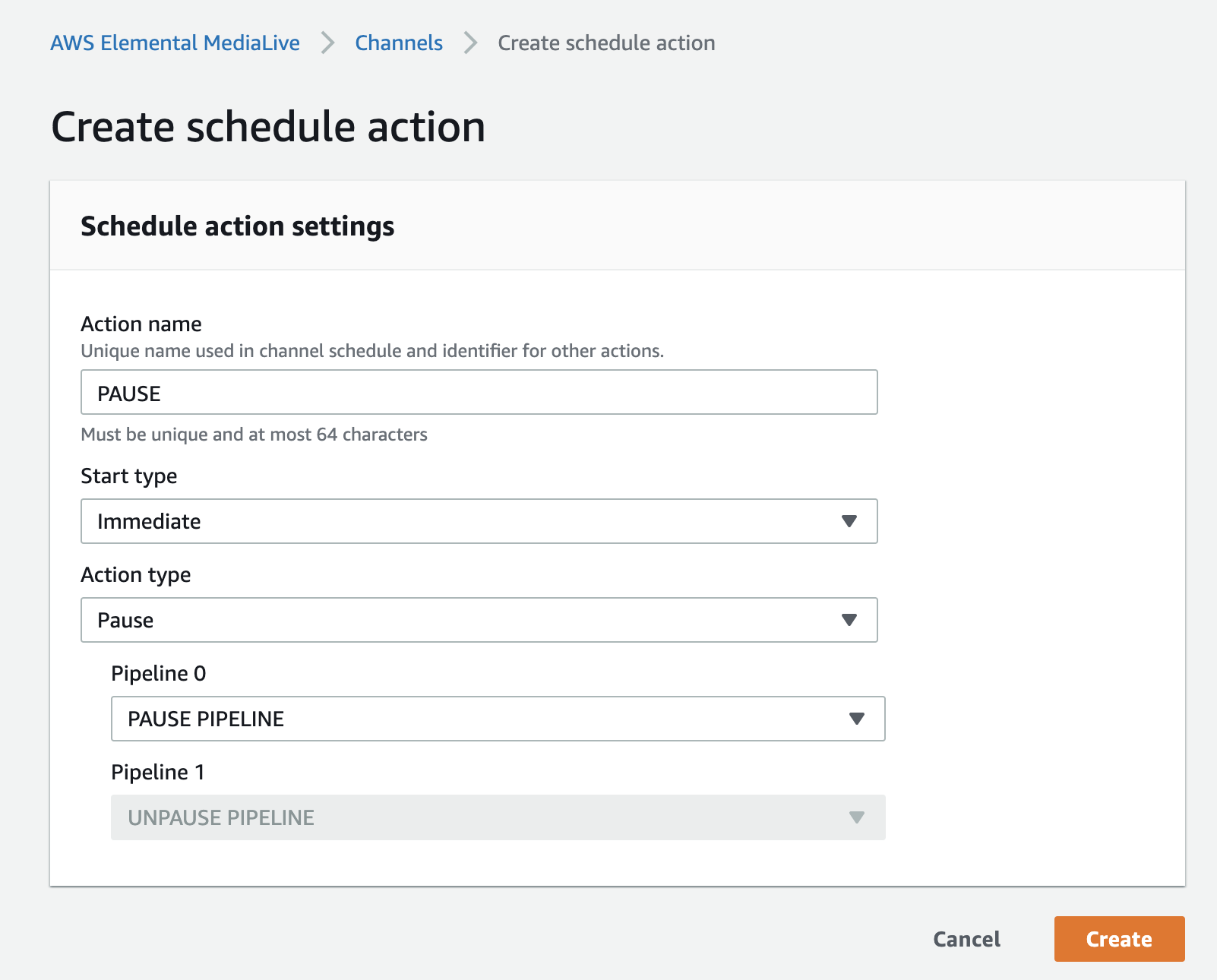Focus the Action name text field
Image resolution: width=1217 pixels, height=980 pixels.
tap(479, 393)
